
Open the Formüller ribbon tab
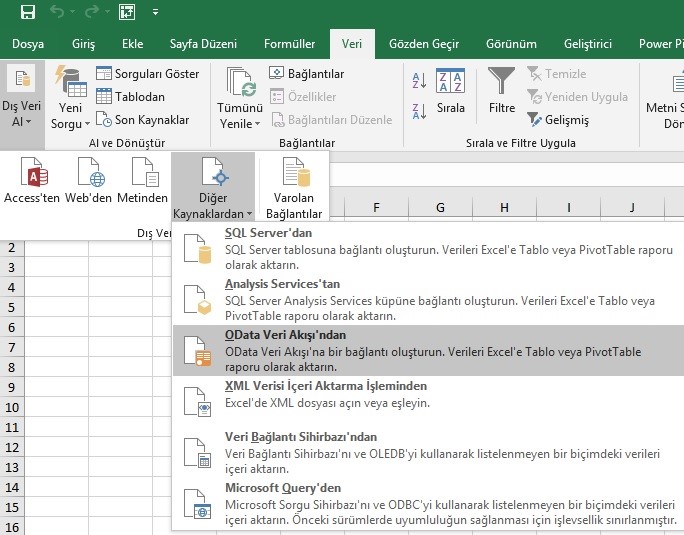(x=289, y=44)
